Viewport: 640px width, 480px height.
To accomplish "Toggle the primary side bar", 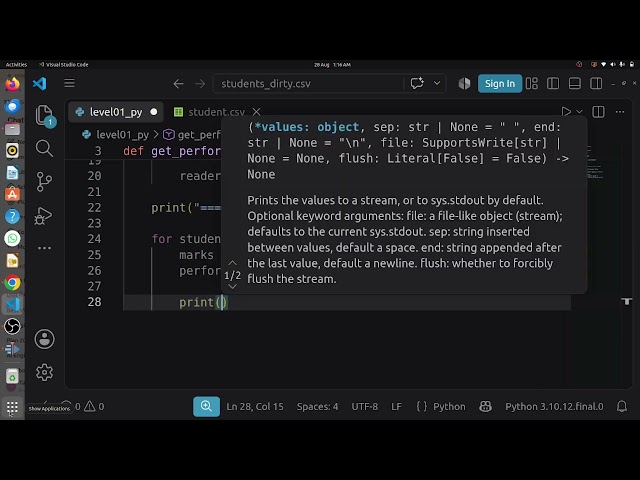I will coord(553,83).
